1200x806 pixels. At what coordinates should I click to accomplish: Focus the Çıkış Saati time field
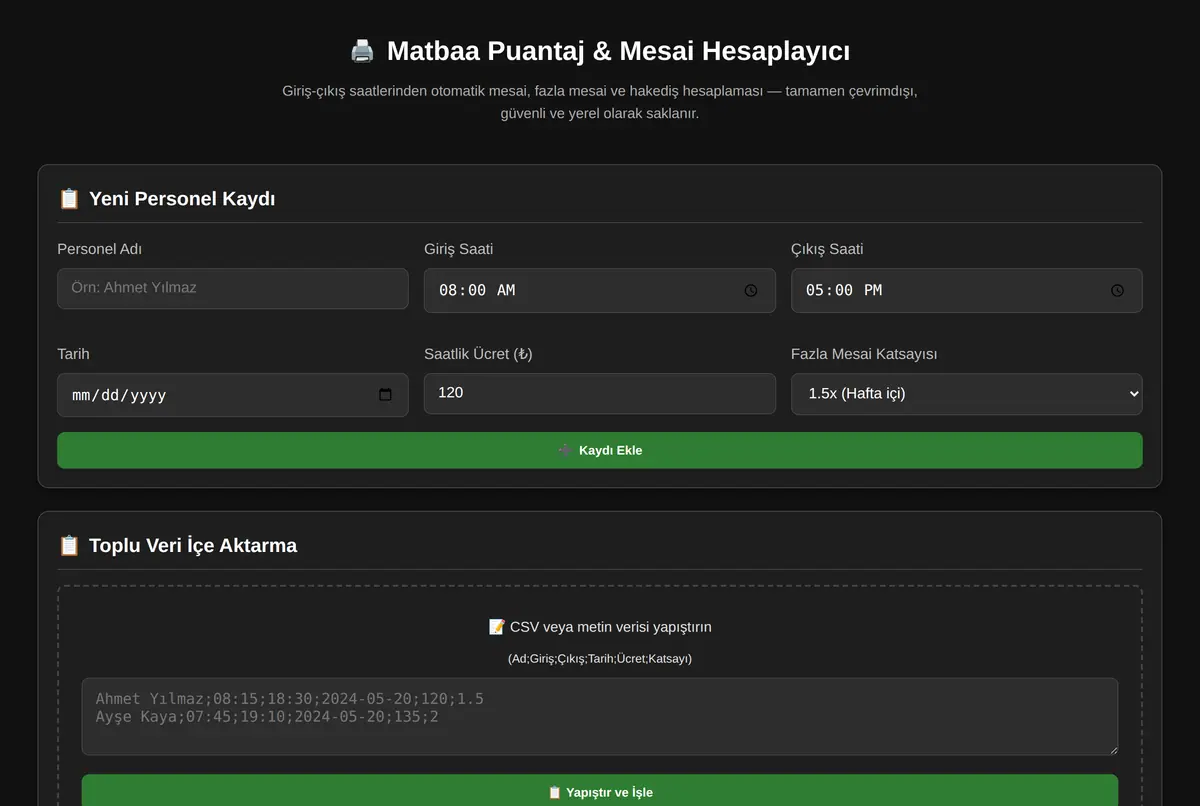[966, 290]
